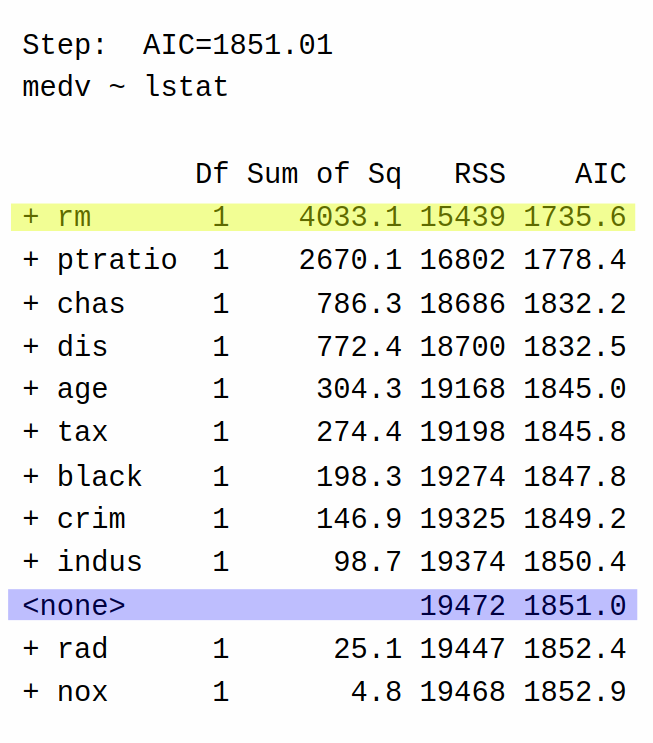653x743 pixels.
Task: Select the crim row label
Action: [91, 518]
